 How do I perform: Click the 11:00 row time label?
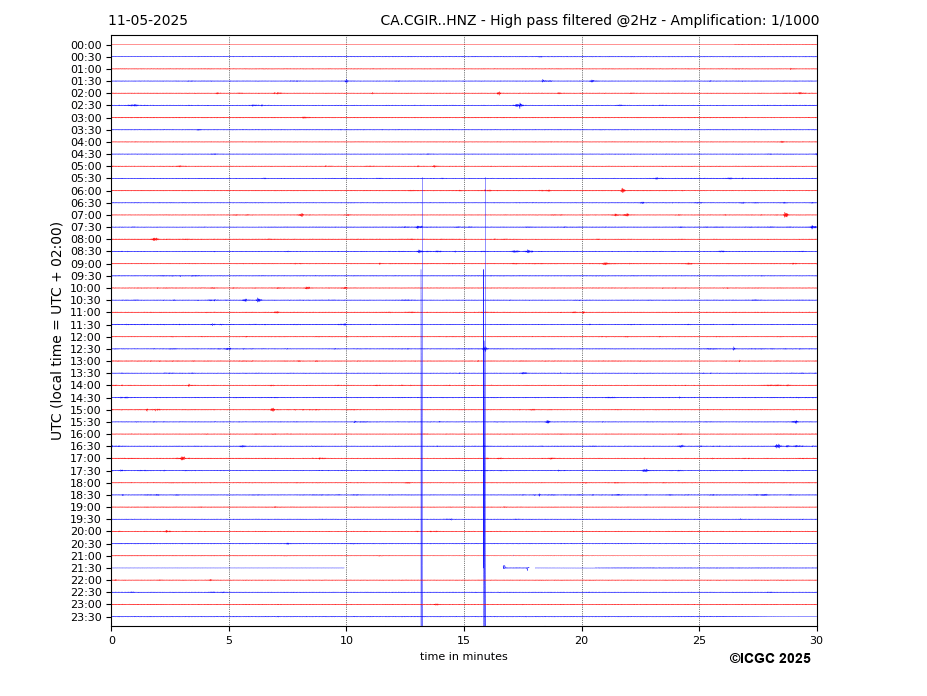tap(86, 313)
